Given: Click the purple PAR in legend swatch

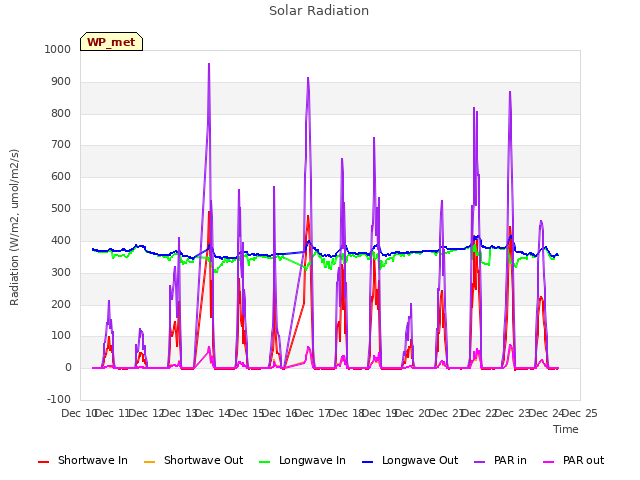Looking at the screenshot, I should pyautogui.click(x=480, y=462).
